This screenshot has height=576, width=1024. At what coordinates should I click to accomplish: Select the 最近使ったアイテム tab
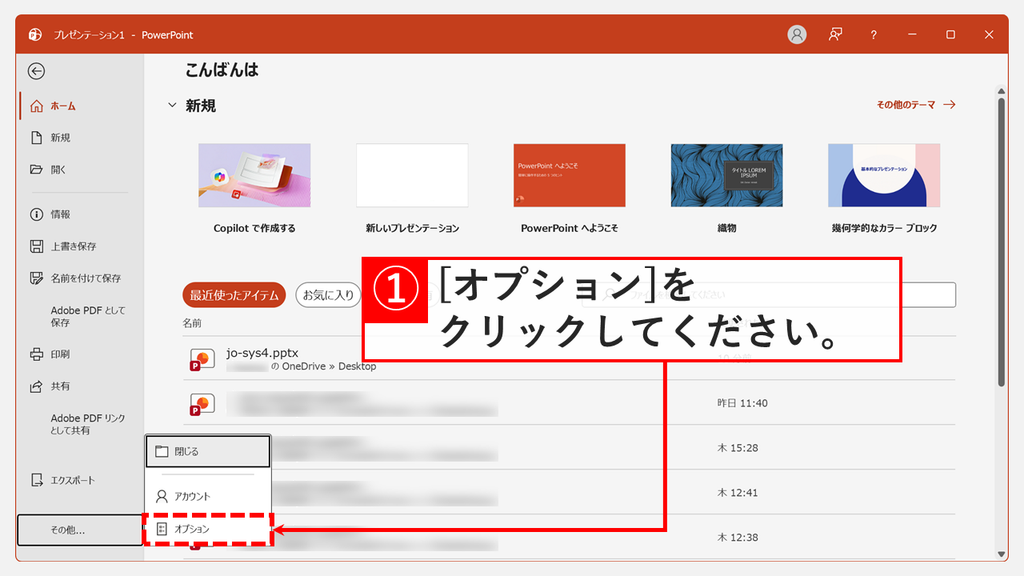tap(234, 295)
